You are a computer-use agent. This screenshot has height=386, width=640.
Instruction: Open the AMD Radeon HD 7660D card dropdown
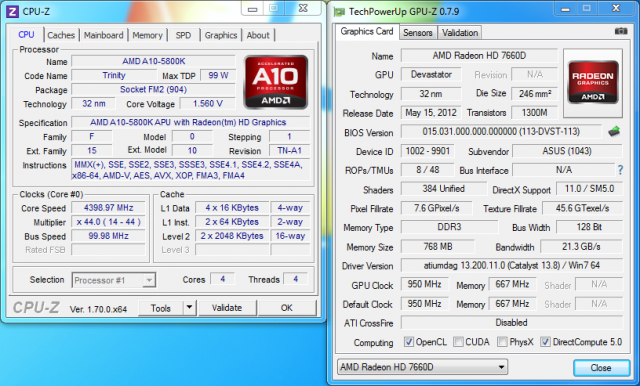coord(422,367)
